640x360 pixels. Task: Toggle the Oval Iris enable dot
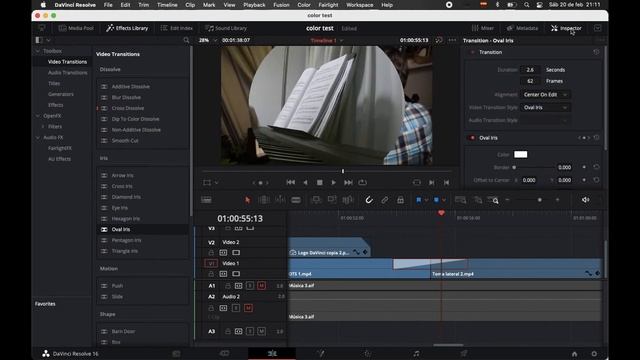click(x=473, y=138)
